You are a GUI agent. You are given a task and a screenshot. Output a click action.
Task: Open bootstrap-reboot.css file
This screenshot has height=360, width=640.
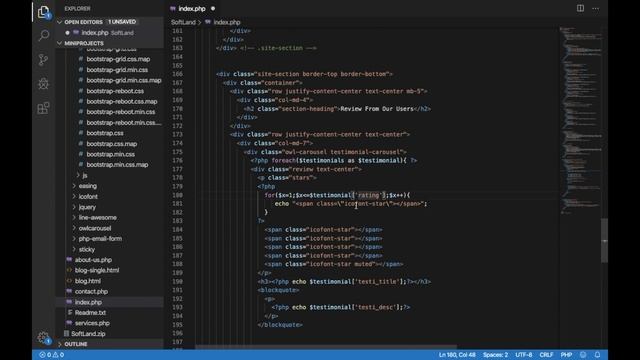point(115,91)
